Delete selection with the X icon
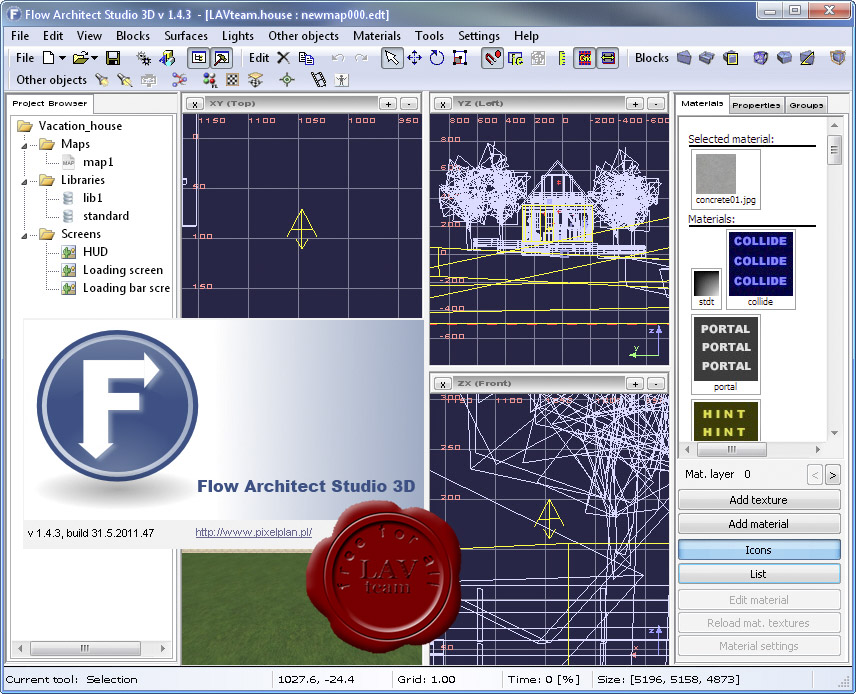Viewport: 856px width, 694px height. [283, 58]
